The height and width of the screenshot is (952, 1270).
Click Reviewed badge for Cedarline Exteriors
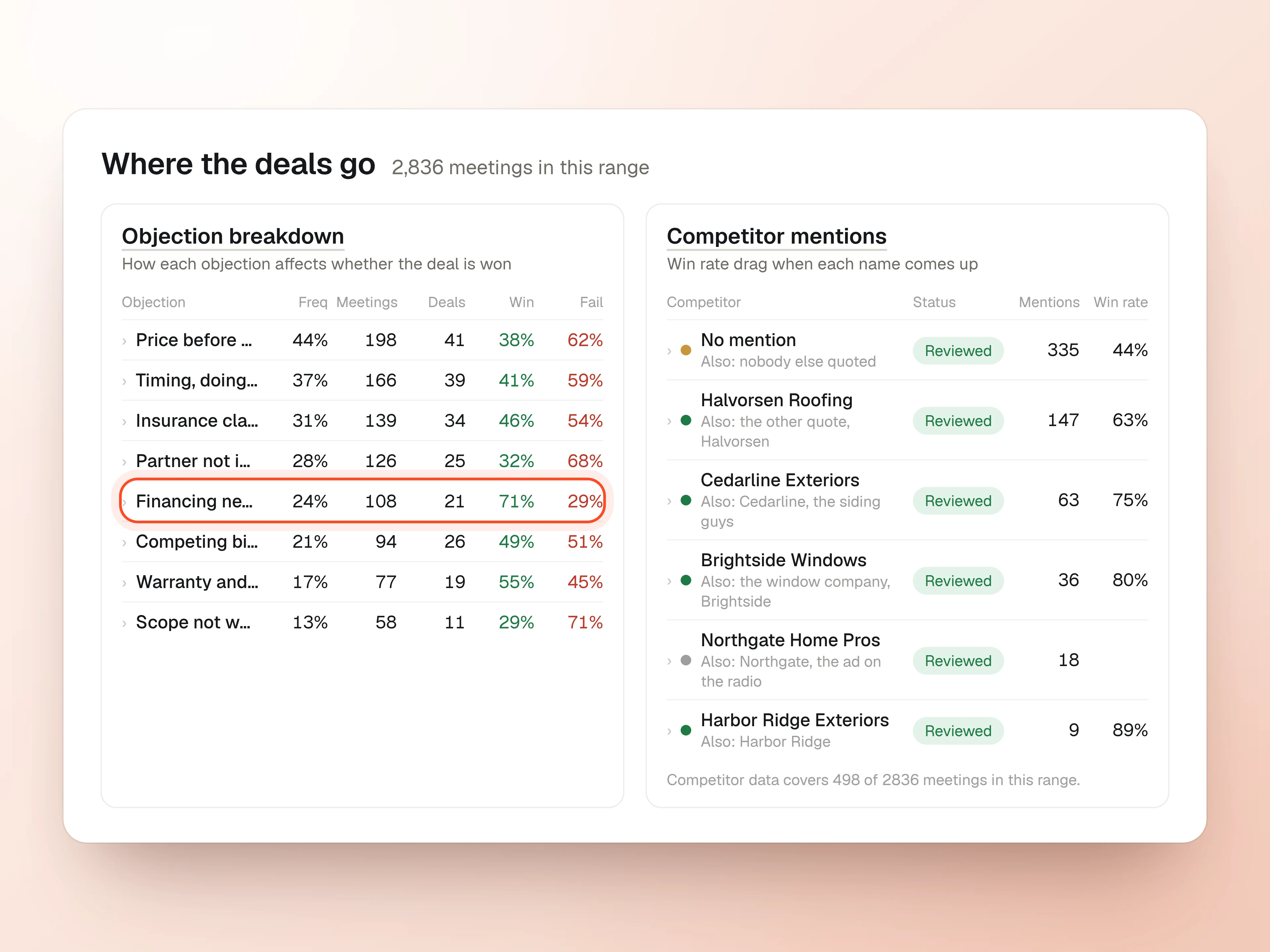(x=958, y=501)
